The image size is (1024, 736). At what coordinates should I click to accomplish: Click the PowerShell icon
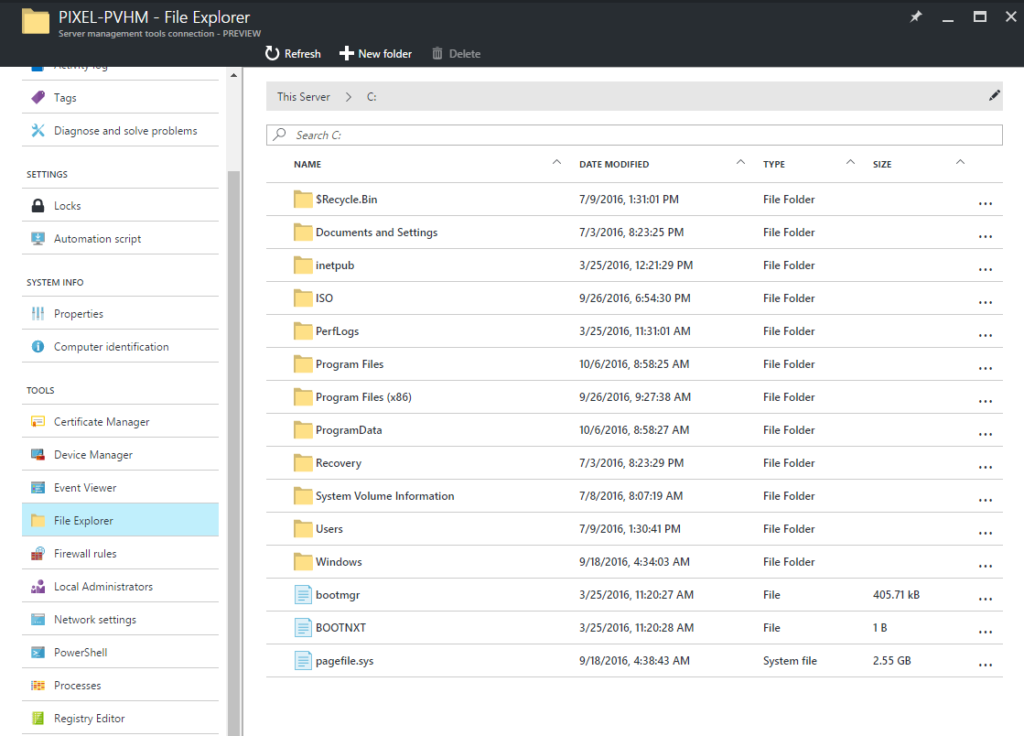point(38,652)
